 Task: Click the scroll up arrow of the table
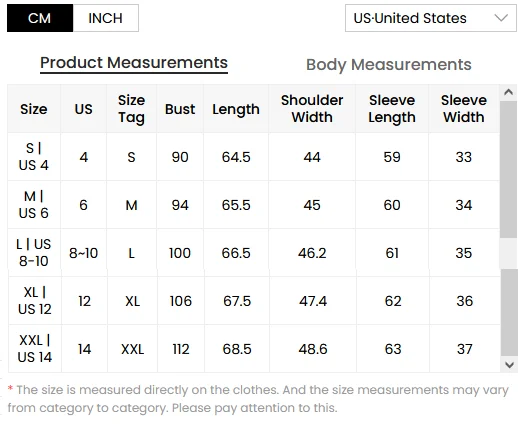509,92
